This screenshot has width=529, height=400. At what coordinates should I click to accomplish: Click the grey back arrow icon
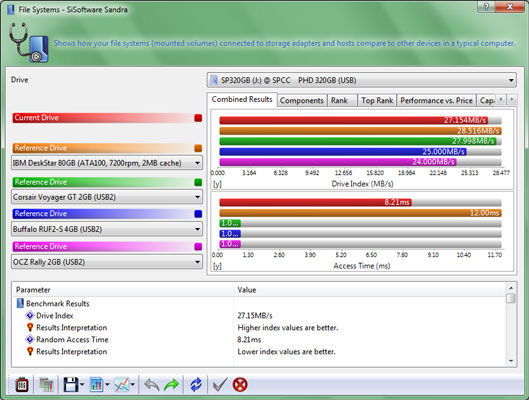(x=151, y=384)
